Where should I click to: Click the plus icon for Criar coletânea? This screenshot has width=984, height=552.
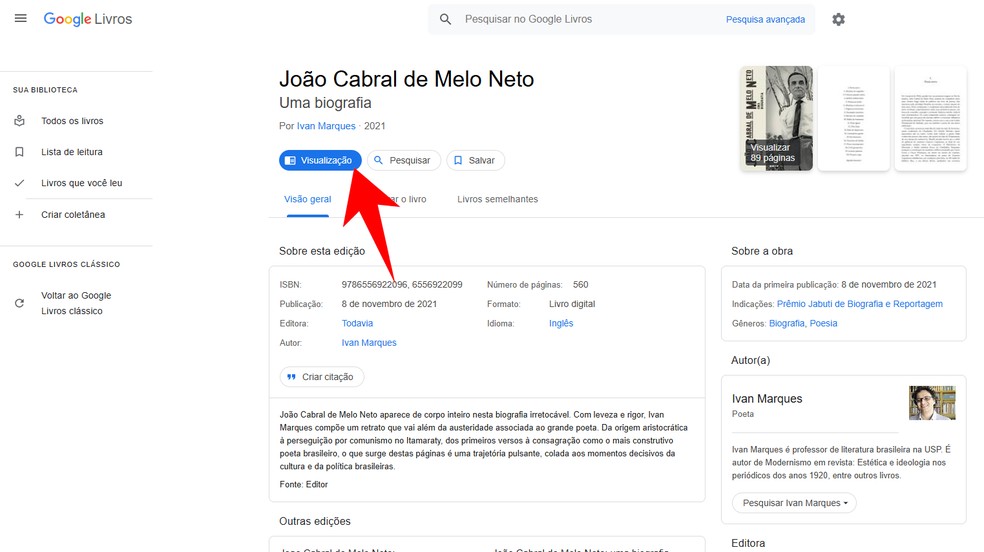[x=19, y=215]
